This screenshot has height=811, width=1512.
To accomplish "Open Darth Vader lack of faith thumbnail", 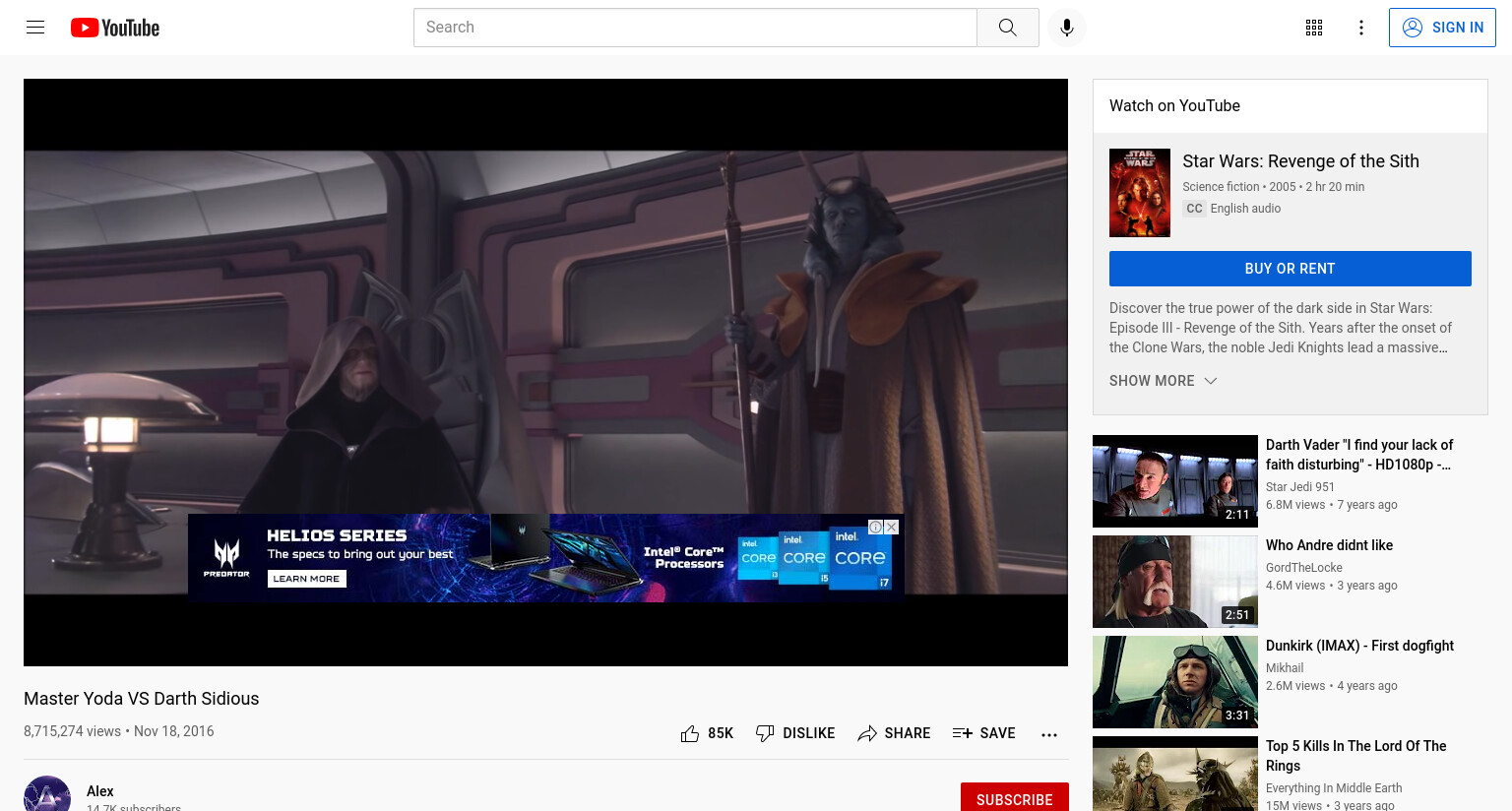I will pos(1175,481).
